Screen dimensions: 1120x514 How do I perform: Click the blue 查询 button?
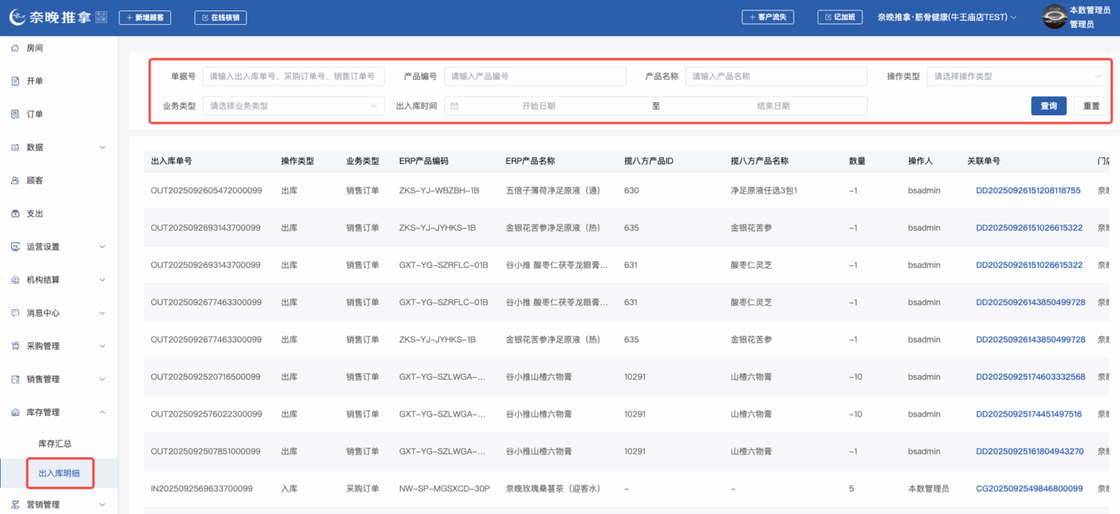[x=1049, y=106]
